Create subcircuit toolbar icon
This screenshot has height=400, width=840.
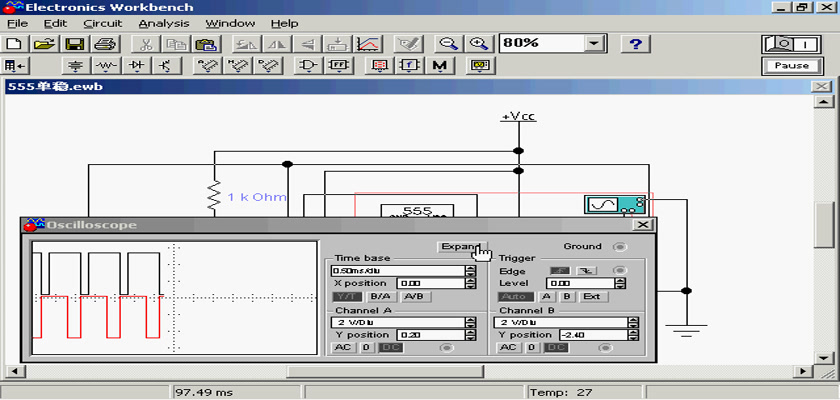[x=339, y=43]
